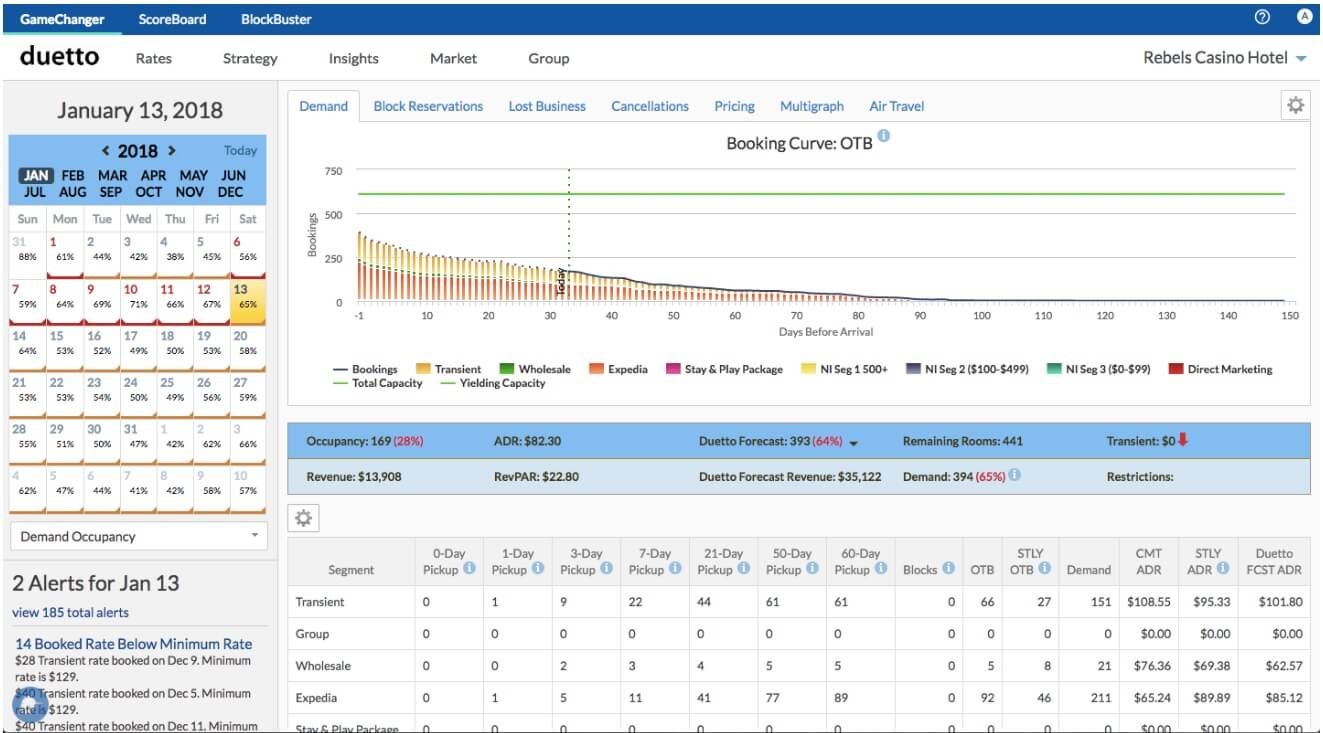Switch to BlockBuster tab
The width and height of the screenshot is (1323, 733).
tap(276, 19)
